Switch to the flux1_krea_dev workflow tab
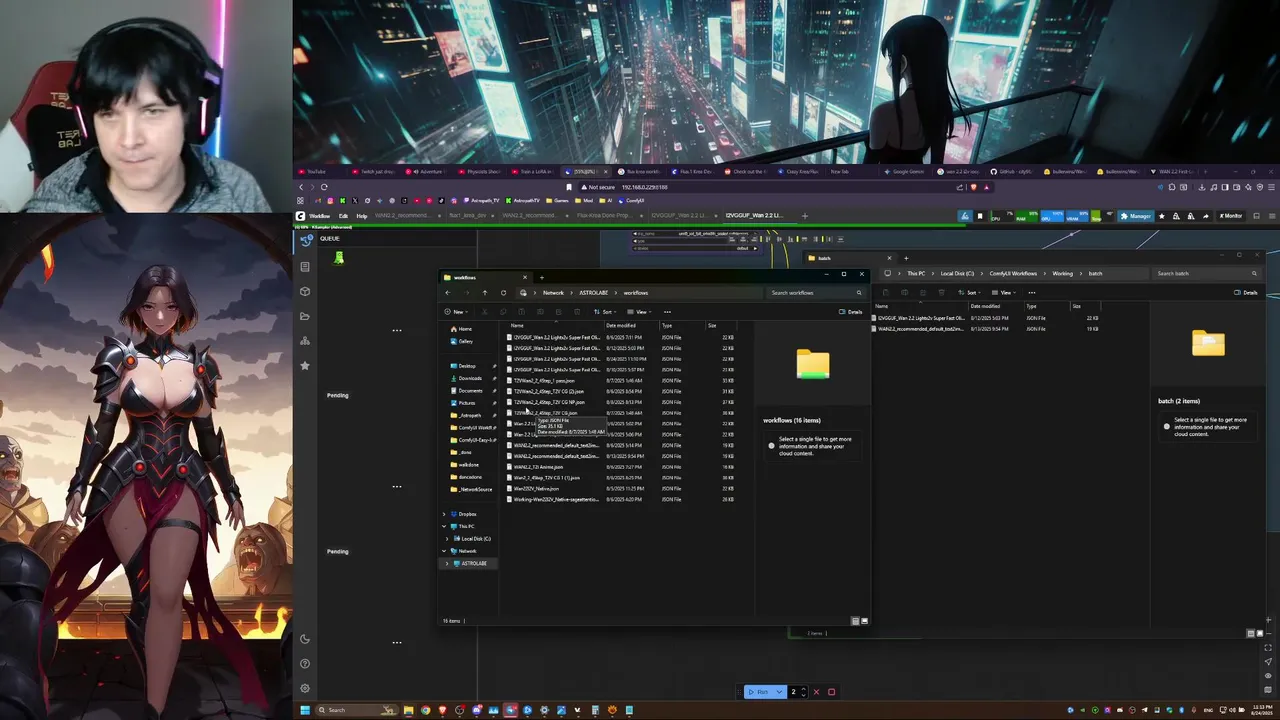The width and height of the screenshot is (1280, 720). pyautogui.click(x=468, y=216)
